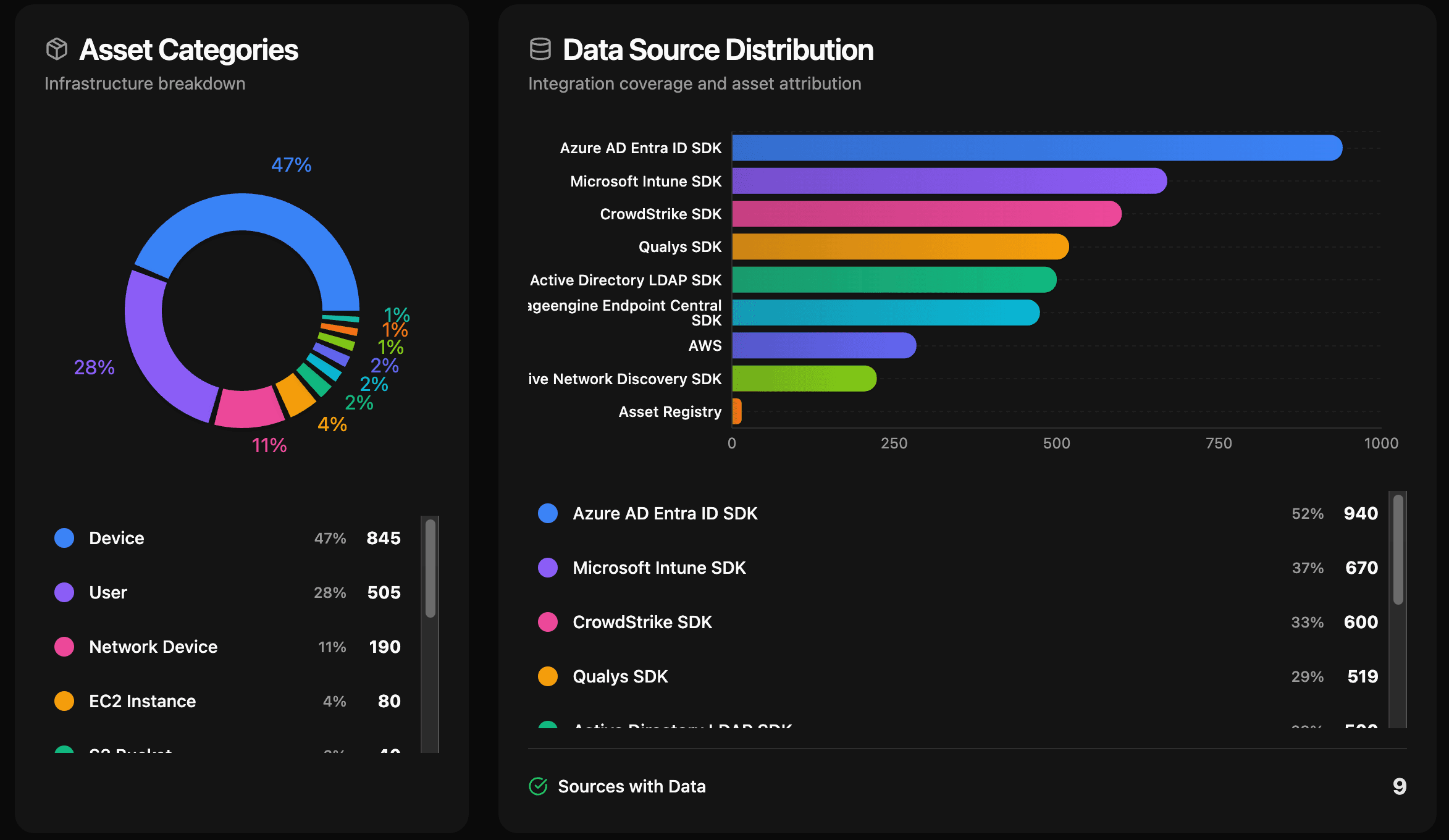Click the Network Device count 190
This screenshot has height=840, width=1449.
tap(385, 647)
